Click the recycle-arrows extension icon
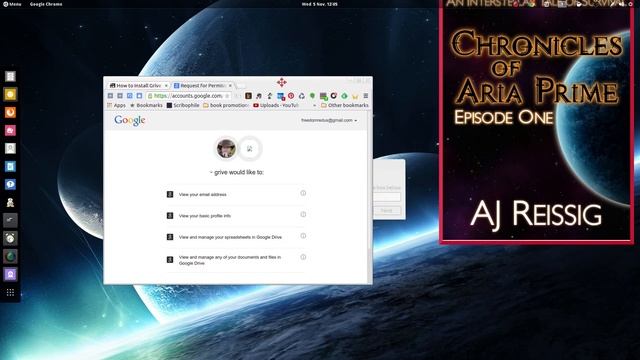The image size is (640, 360). (x=302, y=96)
